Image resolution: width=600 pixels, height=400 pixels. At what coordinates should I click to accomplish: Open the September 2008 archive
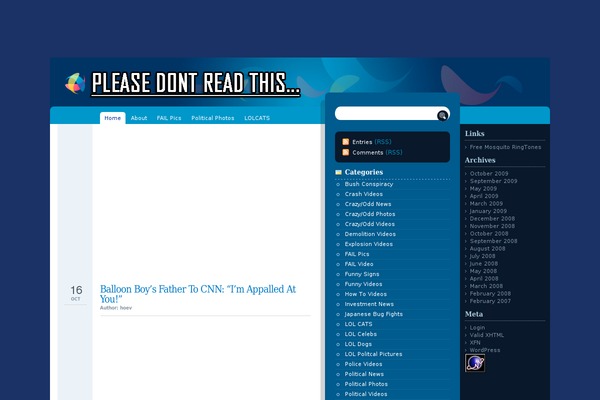click(x=493, y=241)
